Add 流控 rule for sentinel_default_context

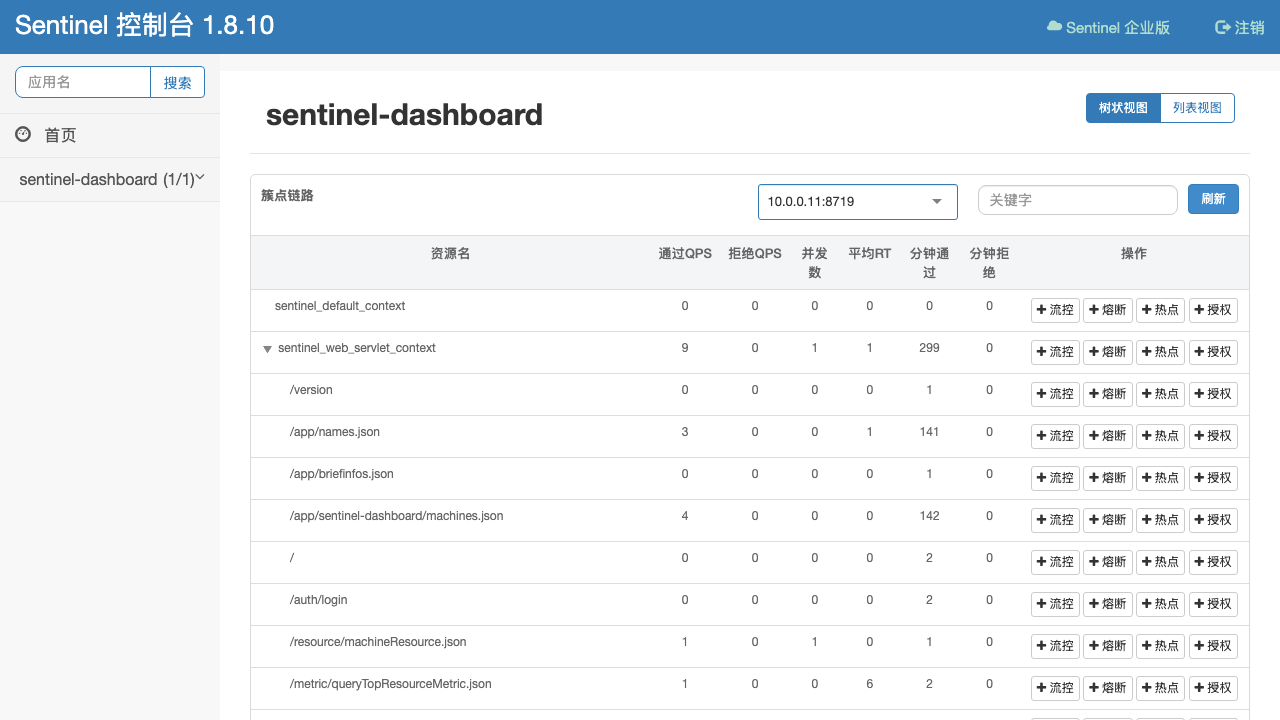(1055, 310)
